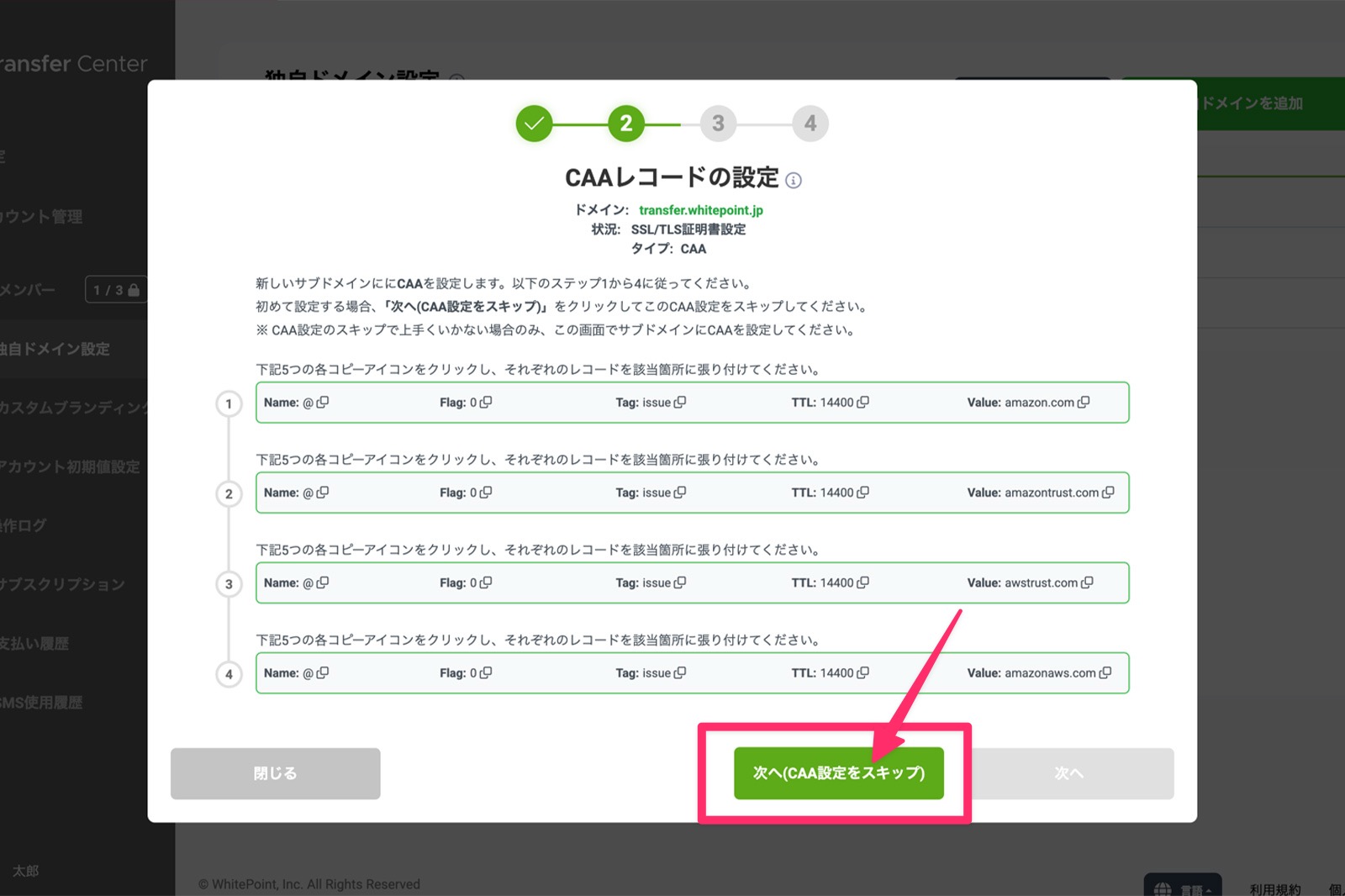Copy the awstrust.com value in record 3

pyautogui.click(x=1087, y=582)
